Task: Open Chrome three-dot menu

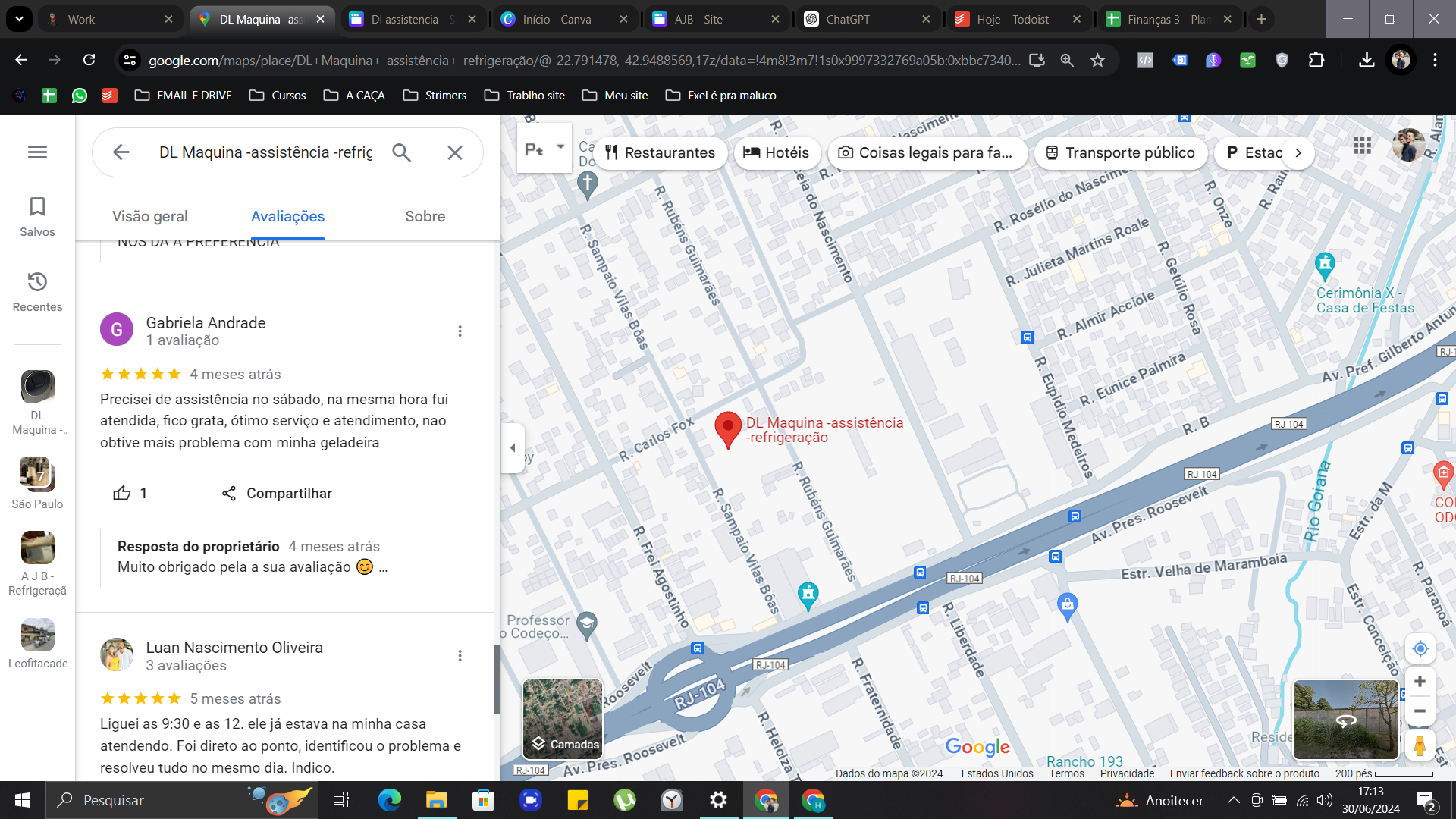Action: tap(1435, 60)
